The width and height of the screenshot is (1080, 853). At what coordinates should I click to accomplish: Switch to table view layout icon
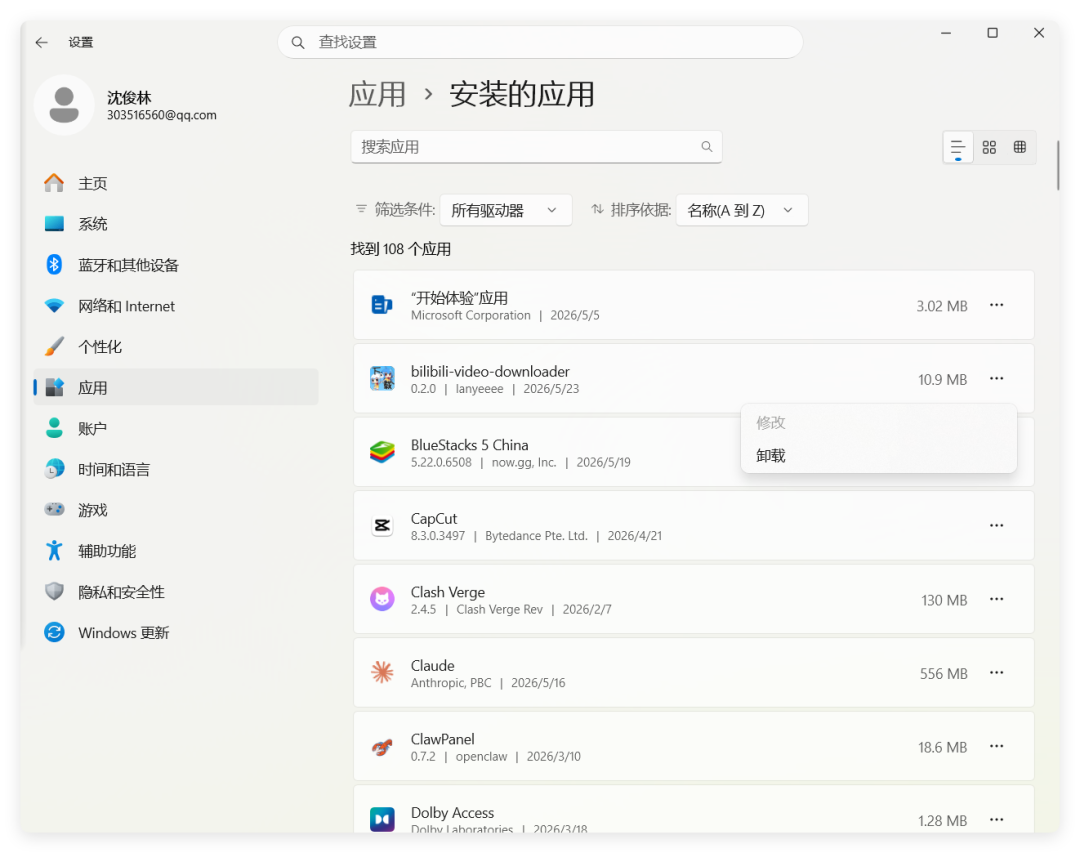coord(1020,147)
